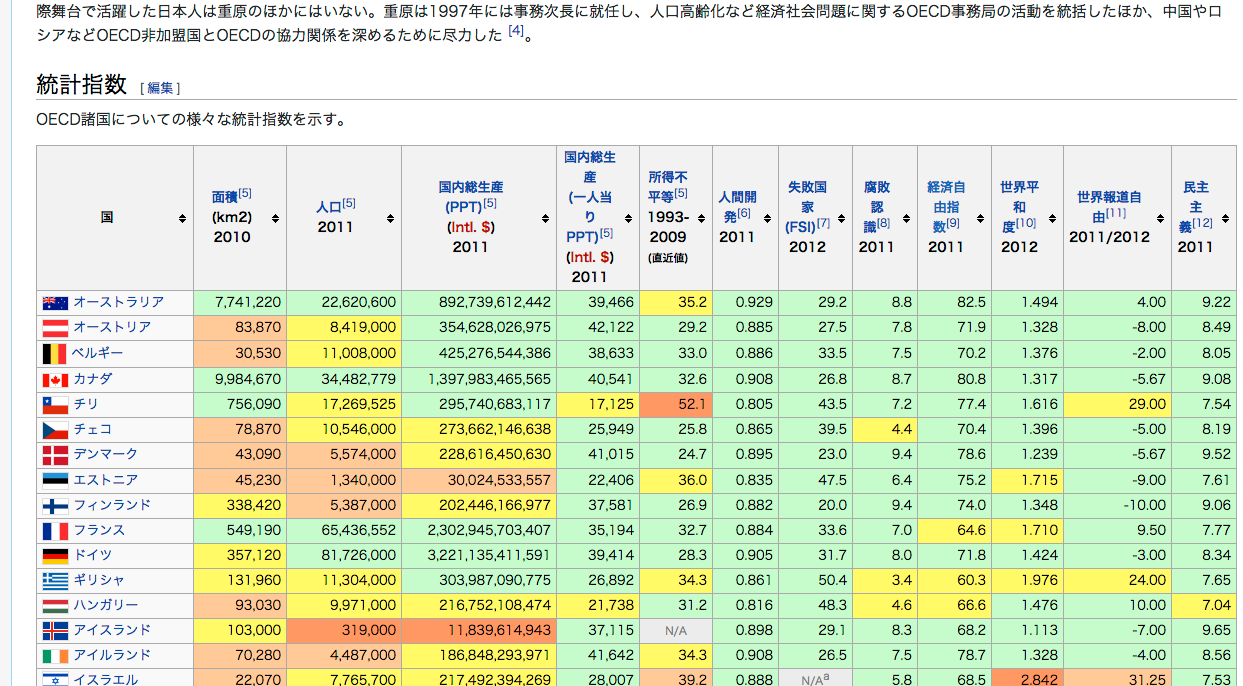The height and width of the screenshot is (686, 1243).
Task: Open the チェコ country link
Action: coord(92,429)
